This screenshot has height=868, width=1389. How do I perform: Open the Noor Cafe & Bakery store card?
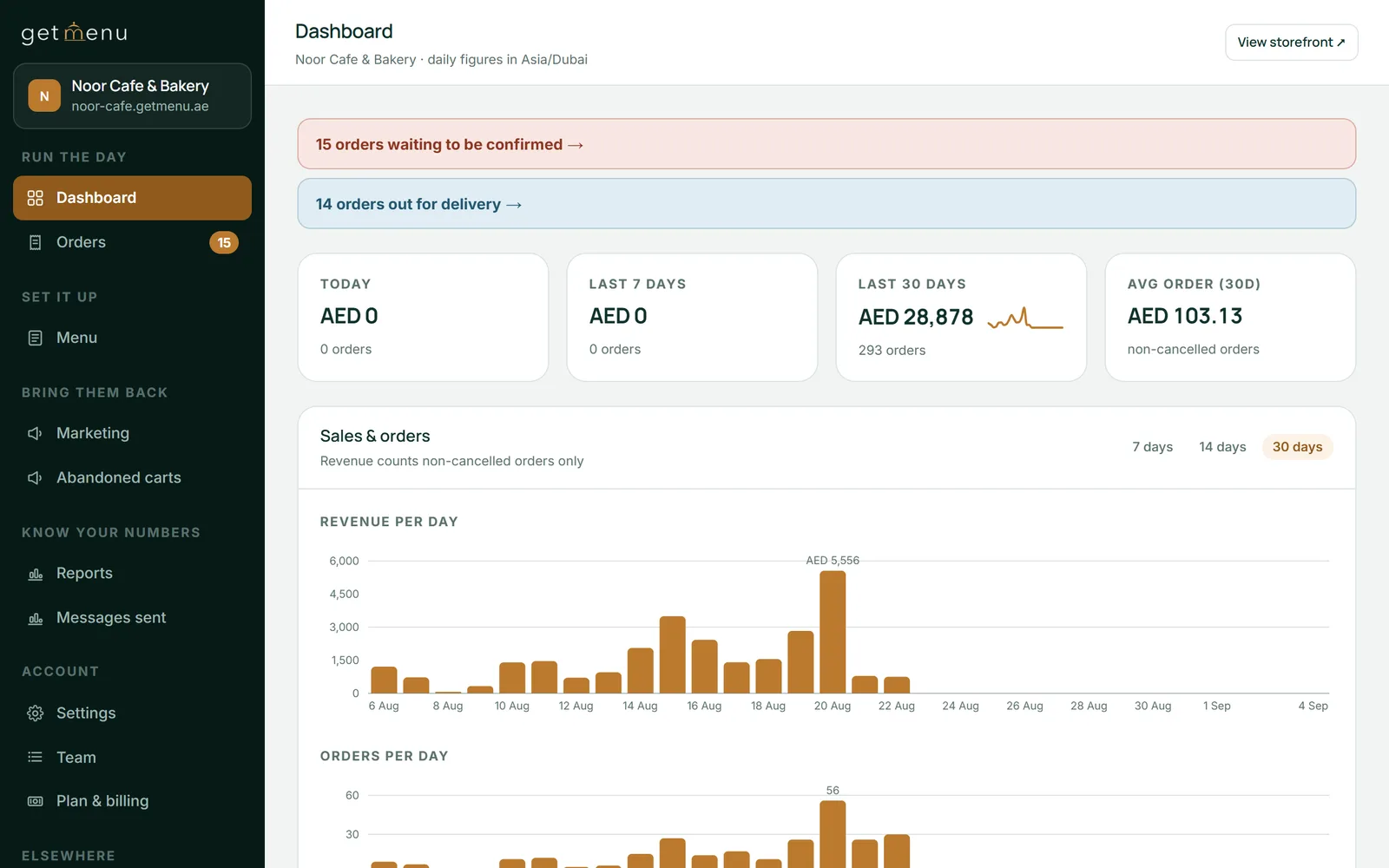(132, 95)
